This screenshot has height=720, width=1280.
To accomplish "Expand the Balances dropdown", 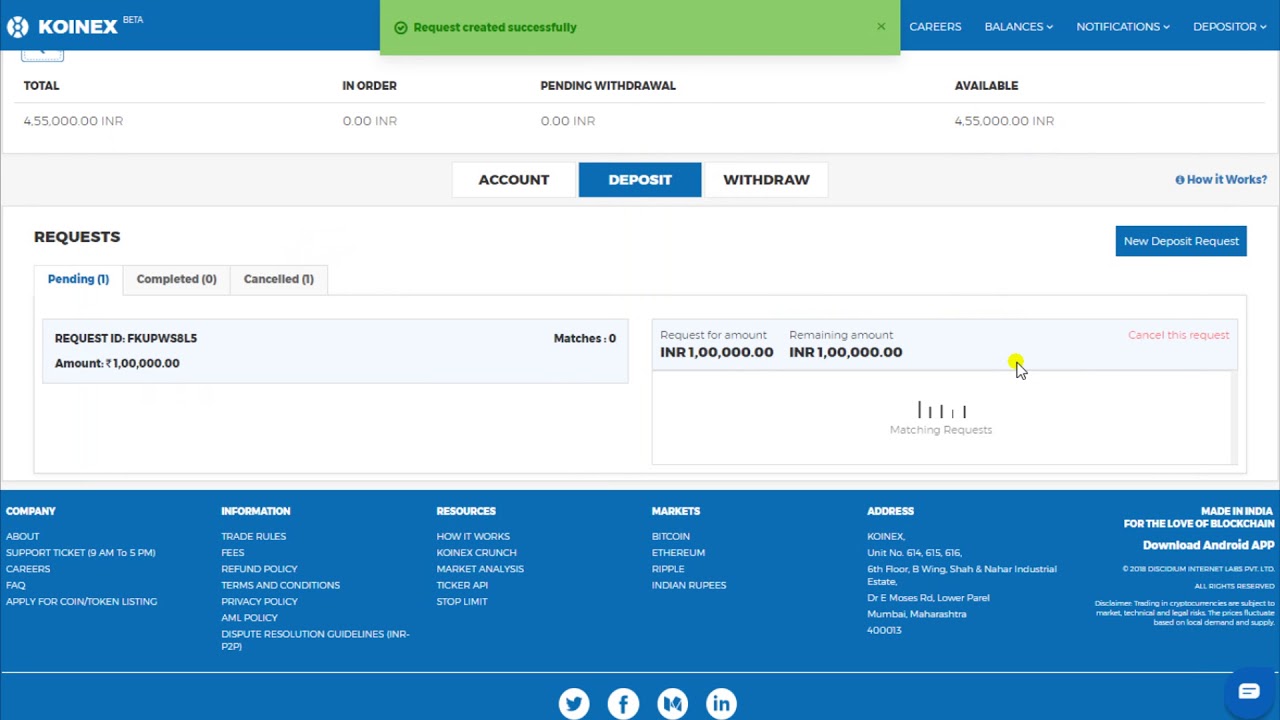I will pos(1018,26).
